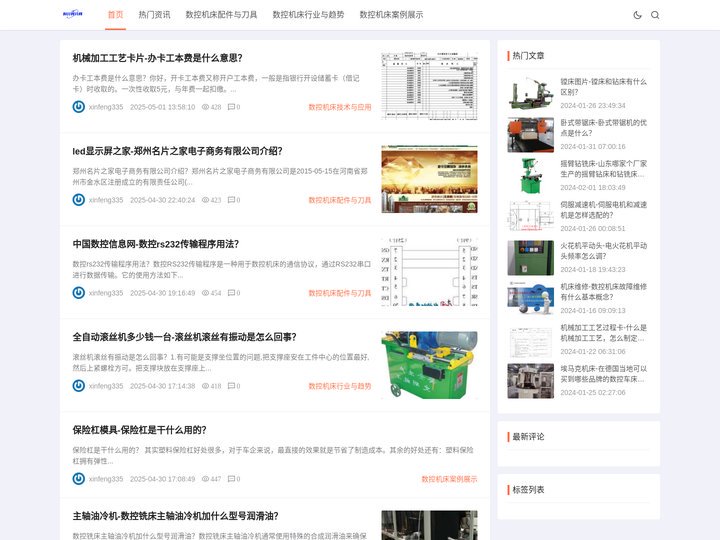720x540 pixels.
Task: Click the comment icon on the led显示屏之家 post
Action: tap(231, 200)
